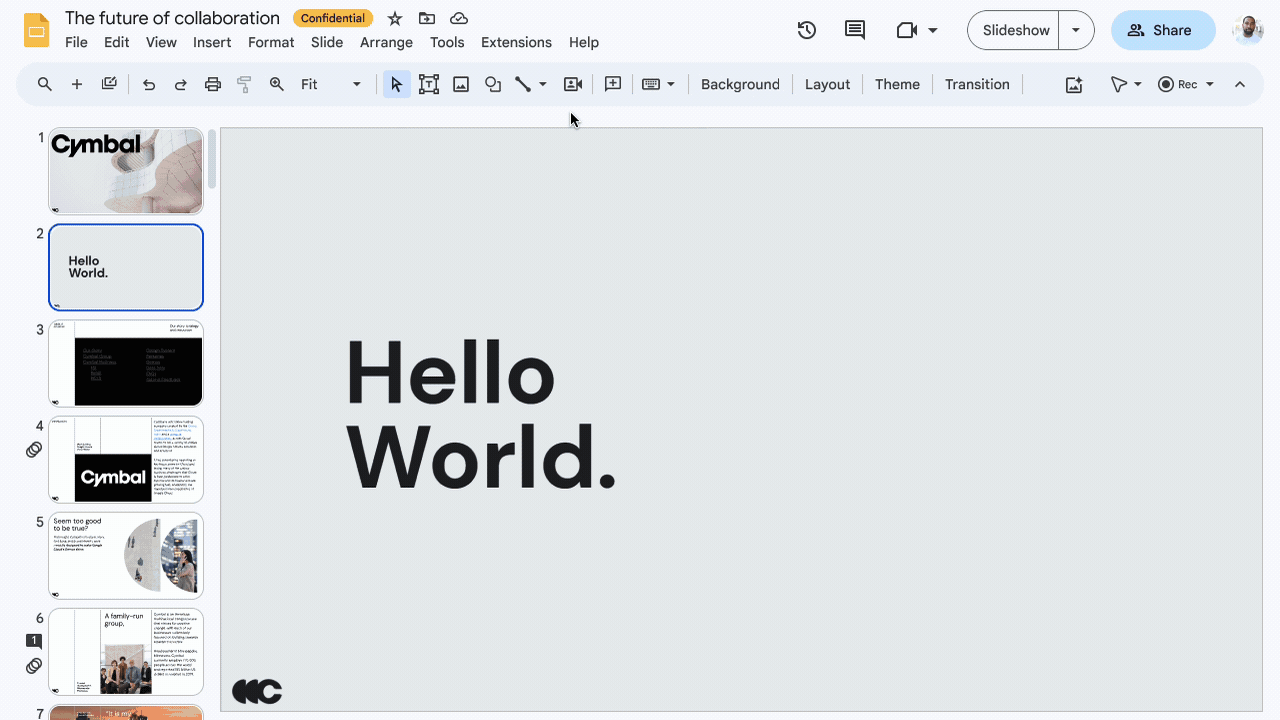Redo the last action
1280x720 pixels.
181,84
